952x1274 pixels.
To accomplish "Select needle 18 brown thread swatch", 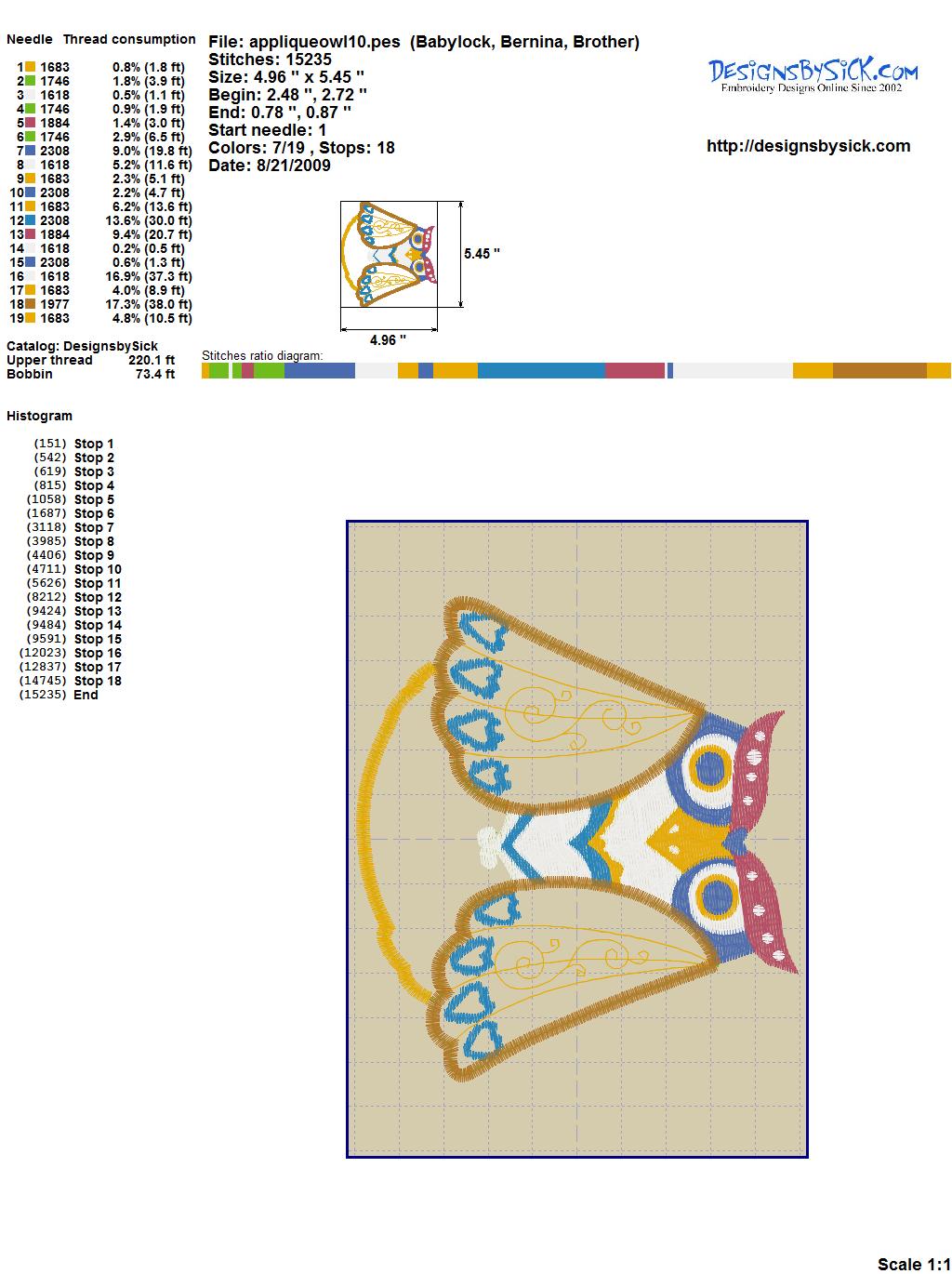I will pyautogui.click(x=30, y=304).
